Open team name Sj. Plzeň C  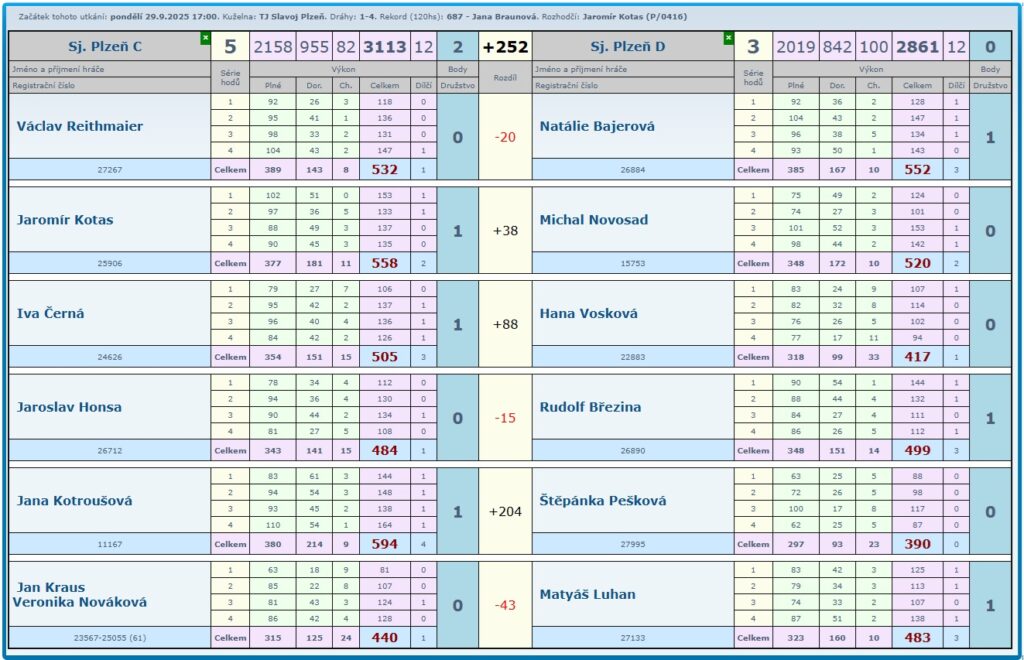[105, 46]
